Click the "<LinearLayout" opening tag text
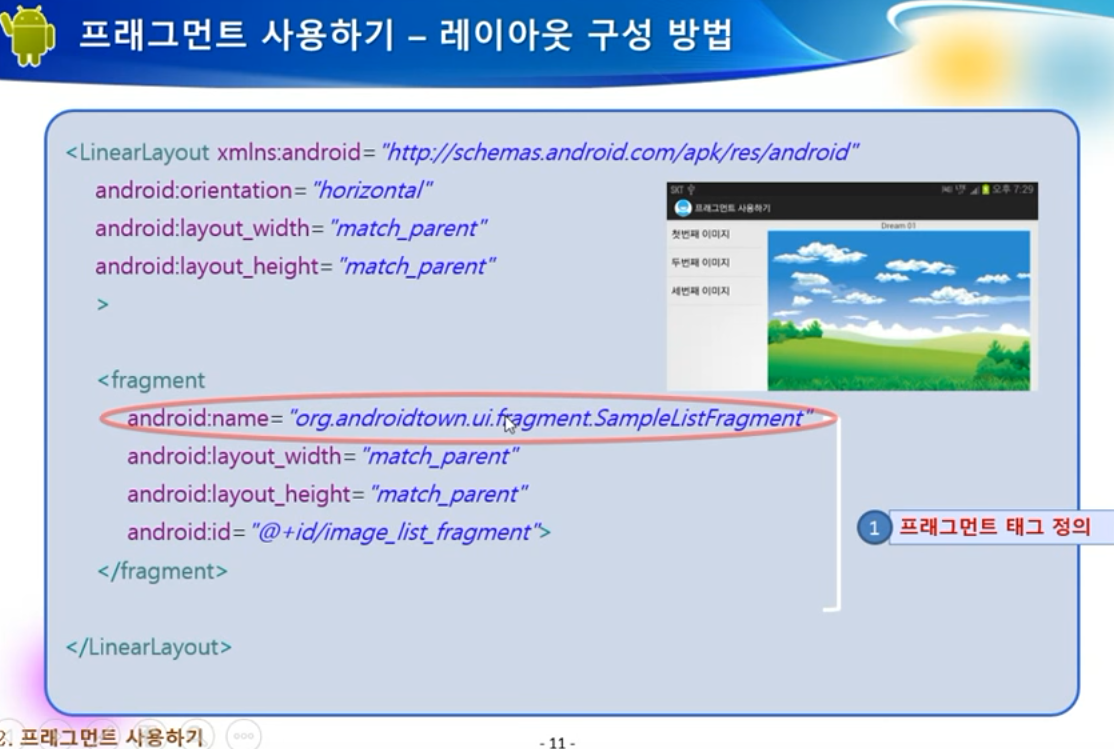The image size is (1114, 749). (x=137, y=152)
